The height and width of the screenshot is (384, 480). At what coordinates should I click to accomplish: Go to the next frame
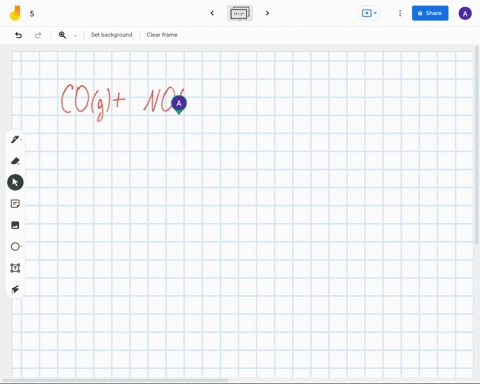(267, 13)
